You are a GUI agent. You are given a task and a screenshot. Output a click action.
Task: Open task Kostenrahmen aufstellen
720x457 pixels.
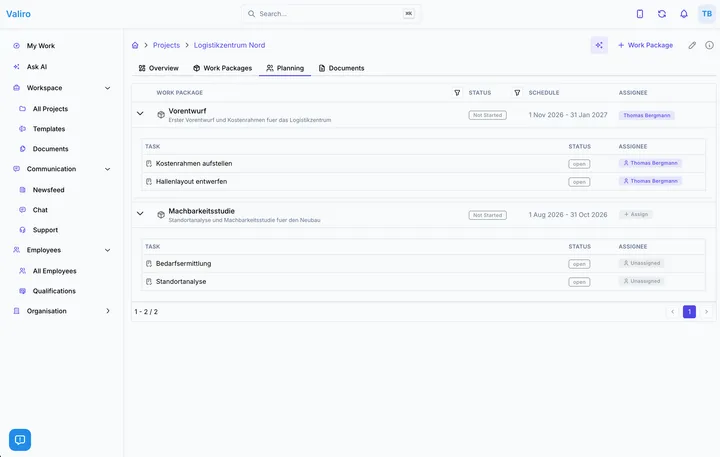[x=194, y=164]
